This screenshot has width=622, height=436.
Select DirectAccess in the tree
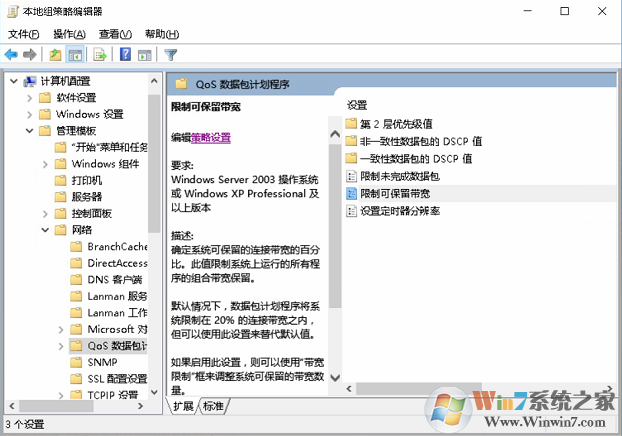click(x=117, y=263)
